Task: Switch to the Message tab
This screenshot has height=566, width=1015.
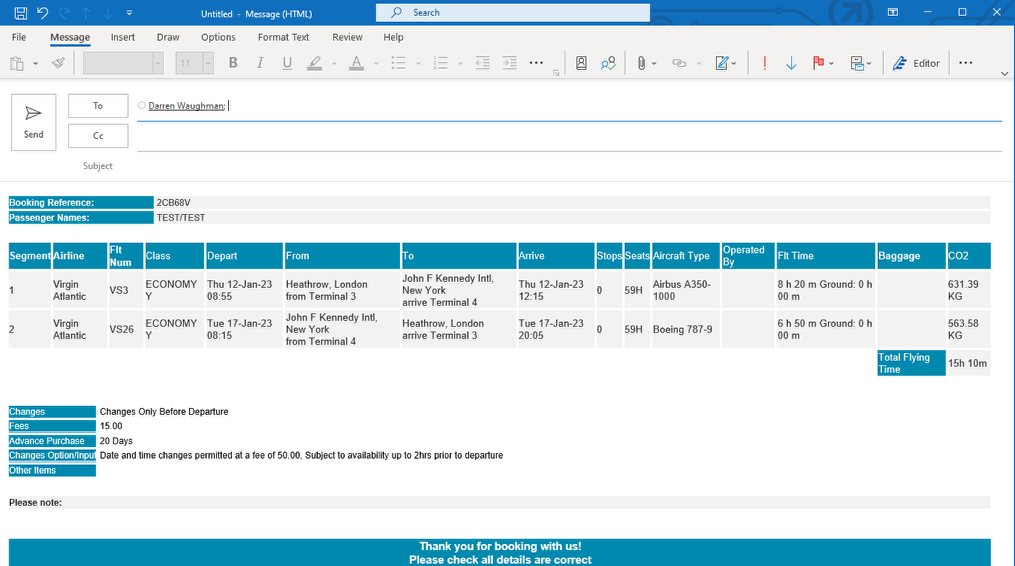Action: (70, 37)
